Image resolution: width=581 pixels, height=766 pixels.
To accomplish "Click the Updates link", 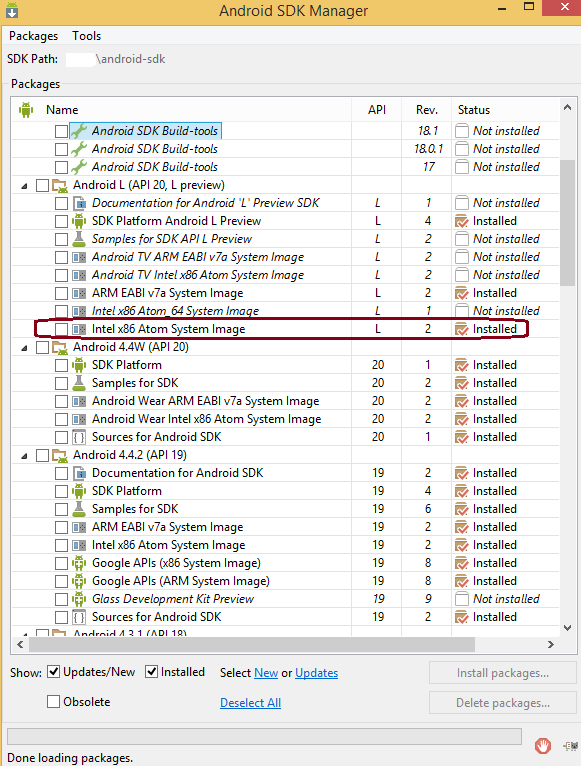I will click(316, 673).
